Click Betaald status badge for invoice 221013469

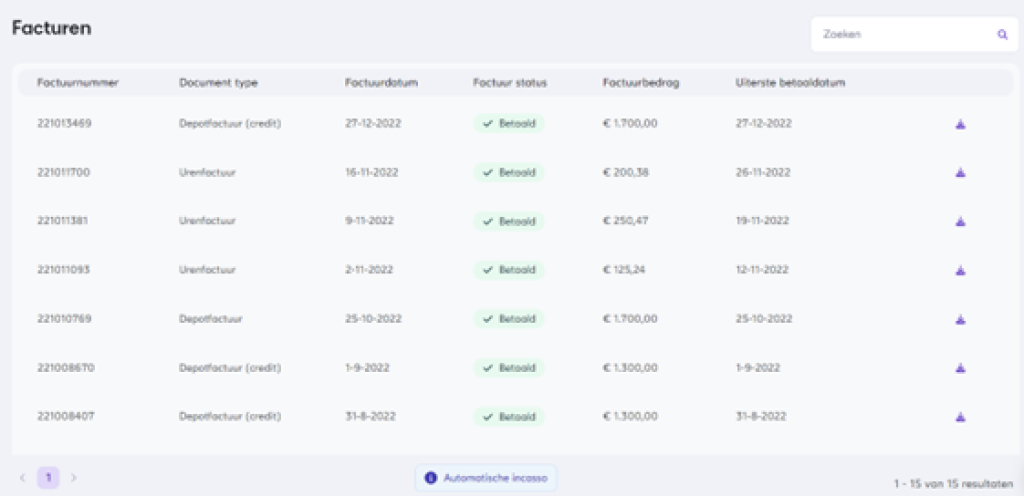[x=509, y=124]
